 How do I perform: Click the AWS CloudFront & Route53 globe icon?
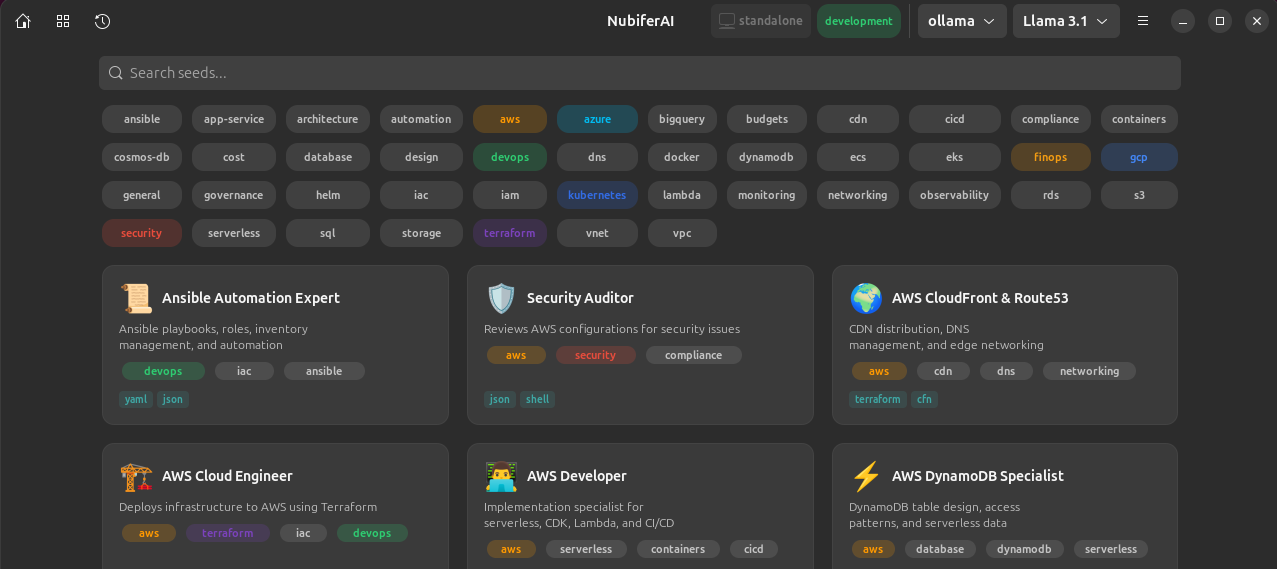click(866, 298)
